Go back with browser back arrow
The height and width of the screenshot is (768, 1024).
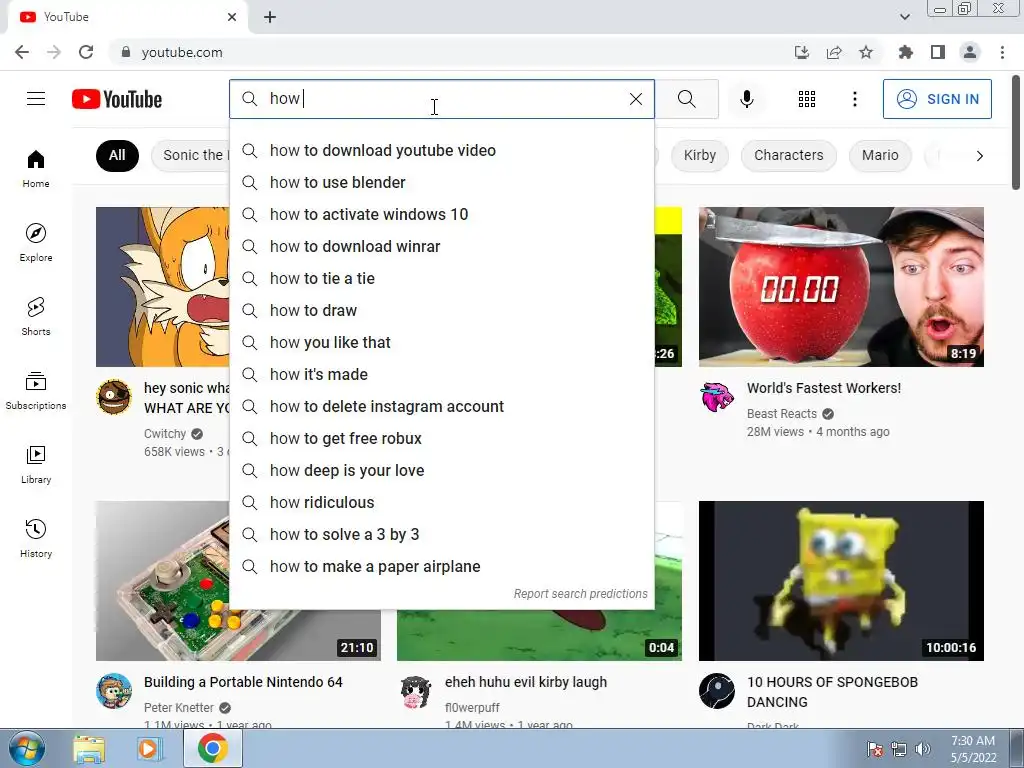click(22, 52)
